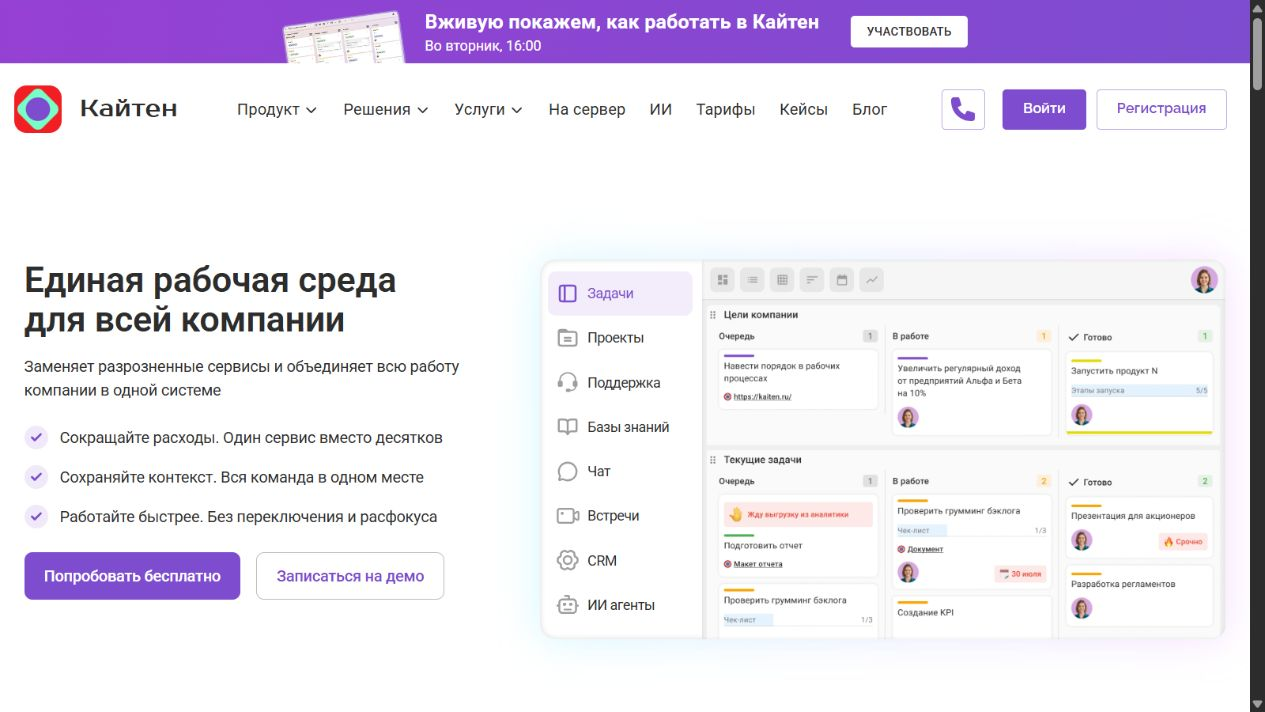Switch to table grid view icon
This screenshot has height=712, width=1265.
[782, 280]
